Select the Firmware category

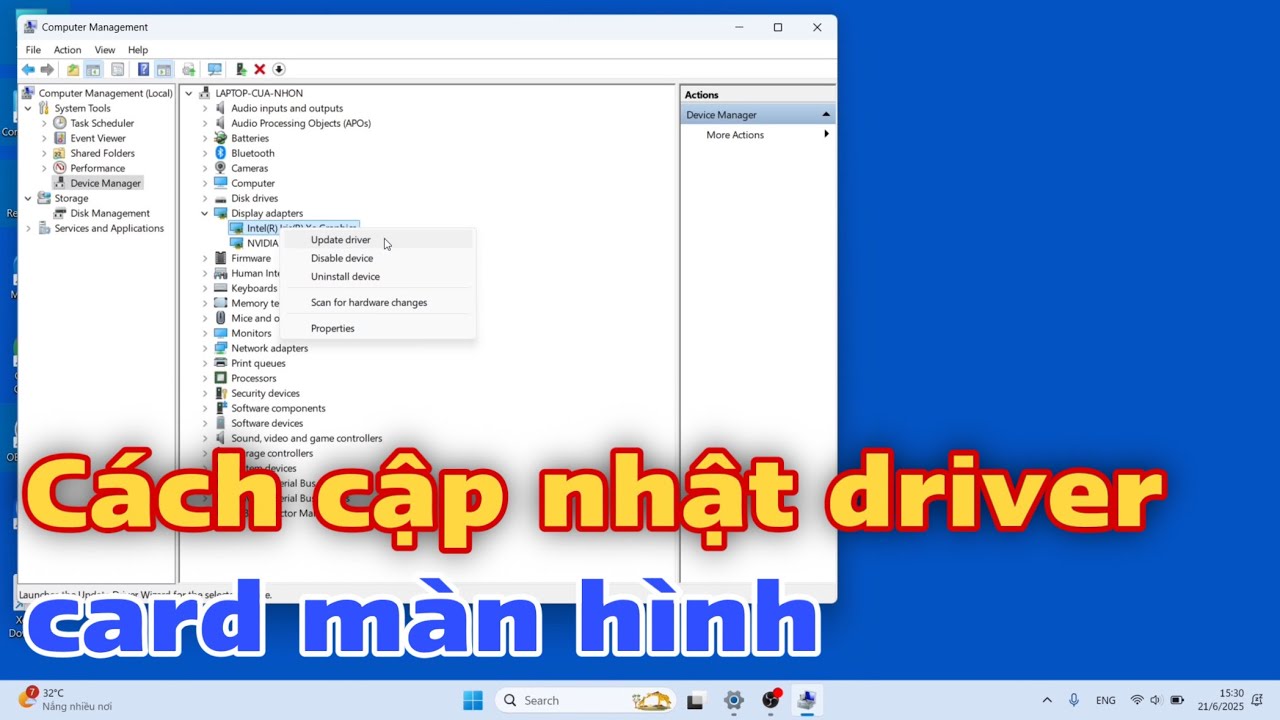[x=251, y=258]
